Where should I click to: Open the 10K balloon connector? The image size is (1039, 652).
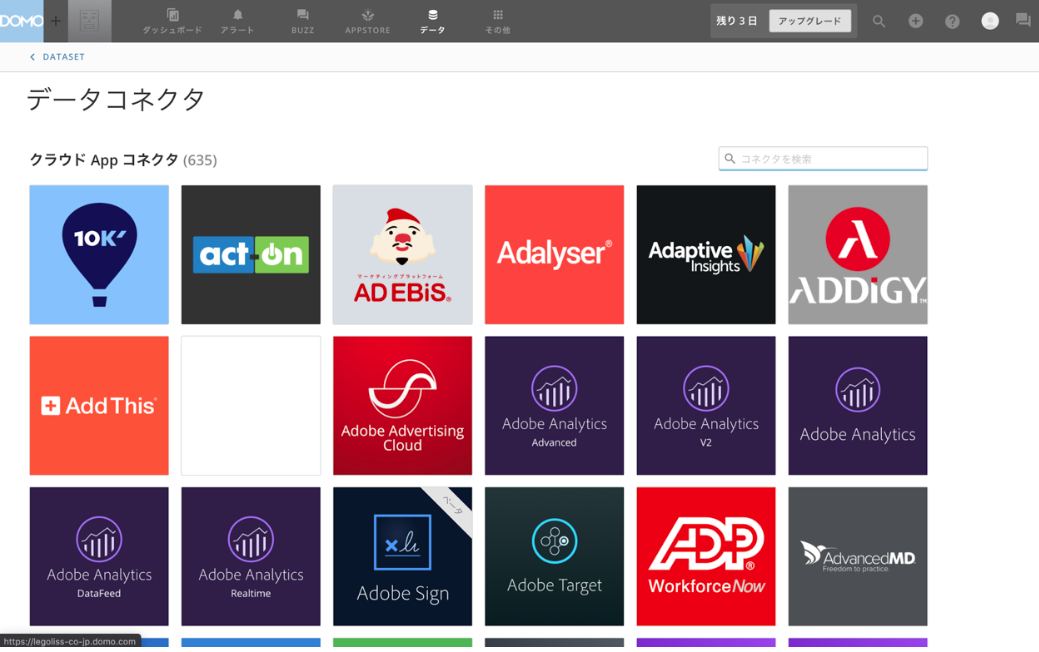coord(99,254)
